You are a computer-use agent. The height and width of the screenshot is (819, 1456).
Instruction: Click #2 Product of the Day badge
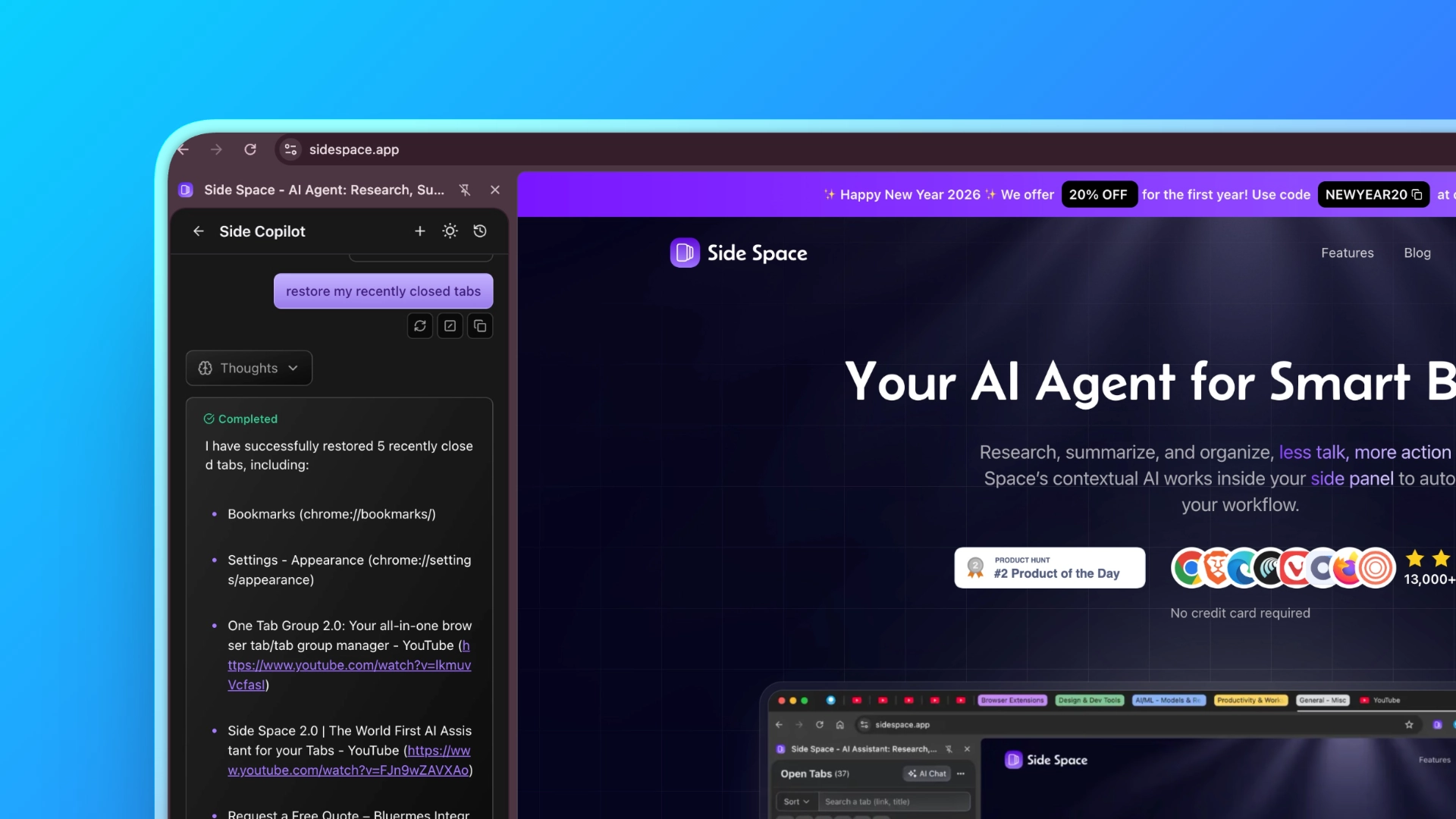tap(1050, 568)
